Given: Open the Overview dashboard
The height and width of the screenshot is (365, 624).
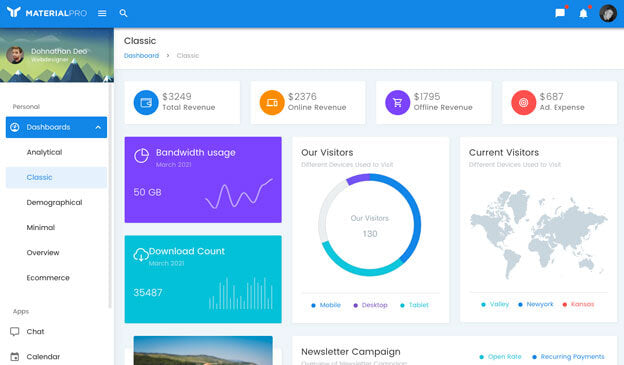Looking at the screenshot, I should (56, 252).
